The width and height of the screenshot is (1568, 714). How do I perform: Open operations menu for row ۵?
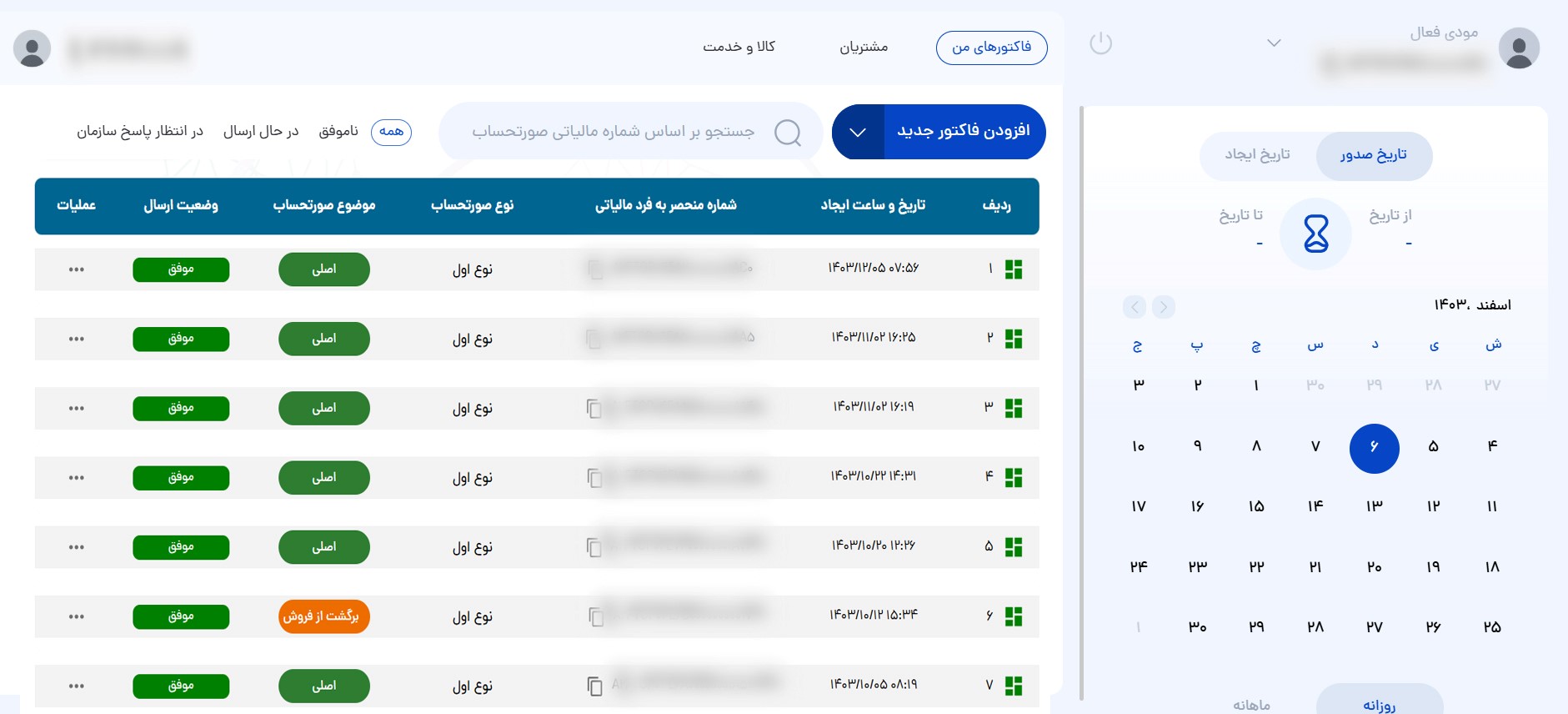[77, 547]
